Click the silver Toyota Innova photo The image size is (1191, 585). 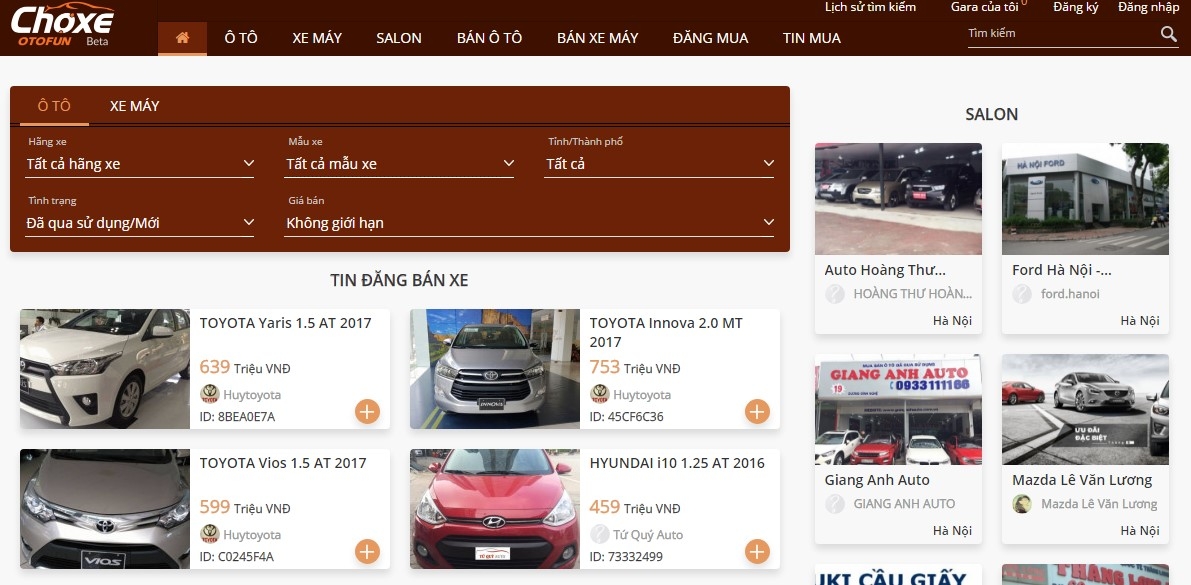tap(494, 368)
